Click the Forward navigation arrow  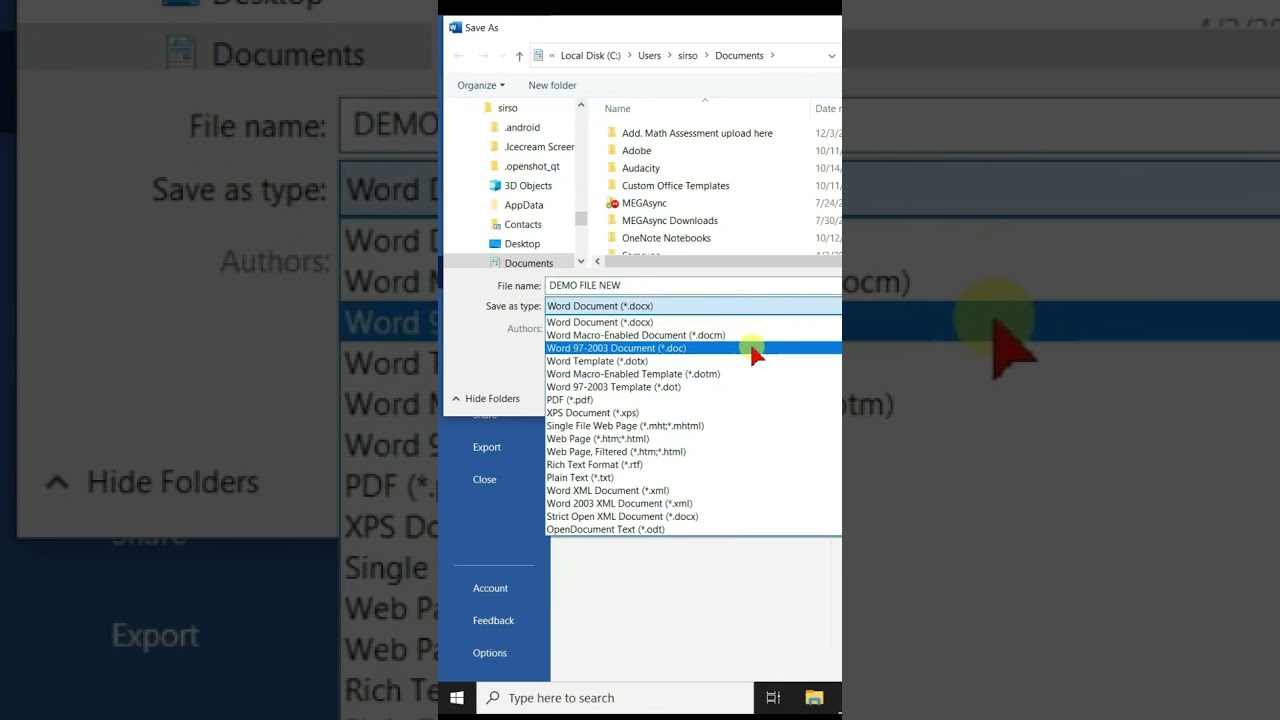coord(483,56)
